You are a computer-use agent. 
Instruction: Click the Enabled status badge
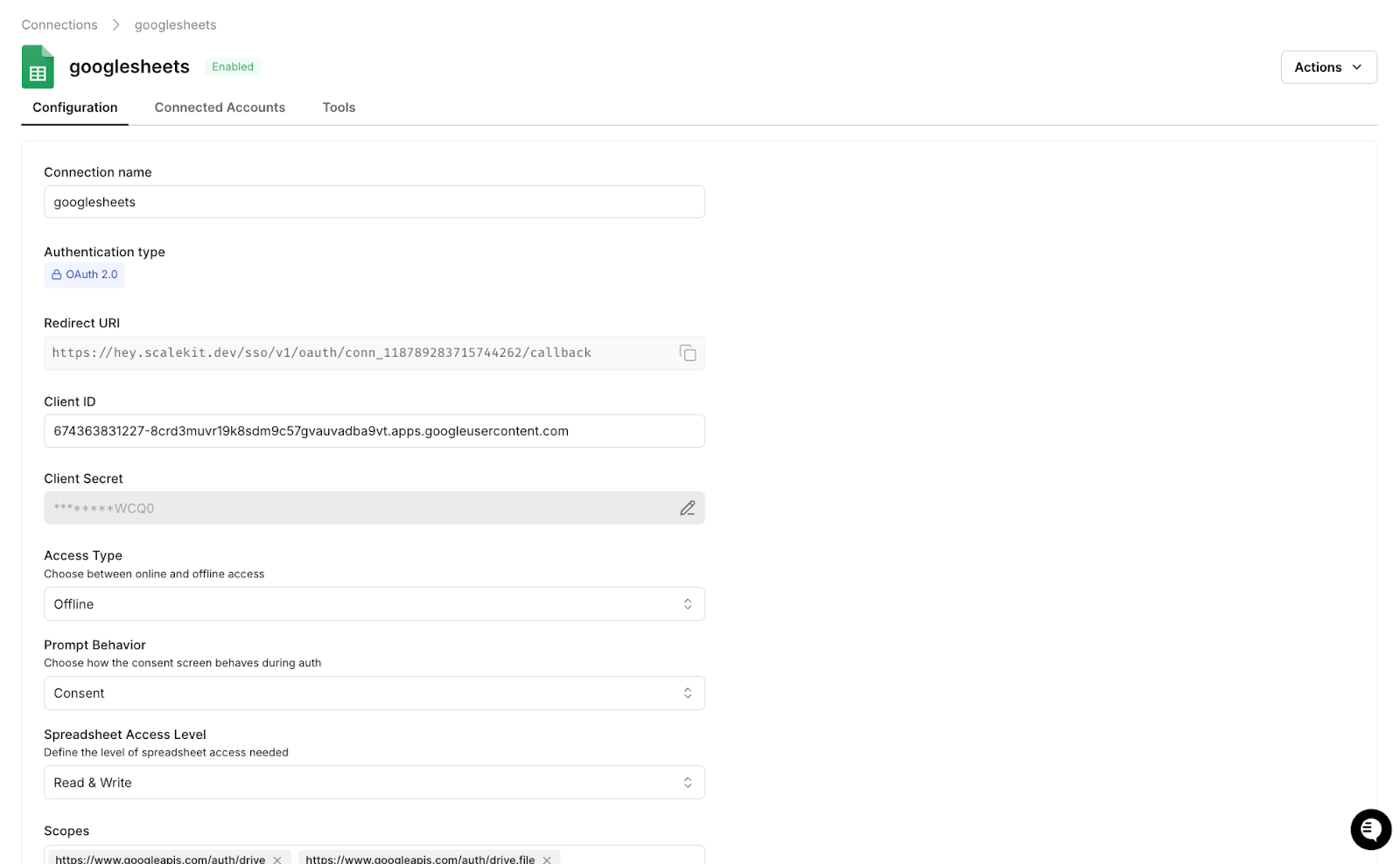click(233, 66)
